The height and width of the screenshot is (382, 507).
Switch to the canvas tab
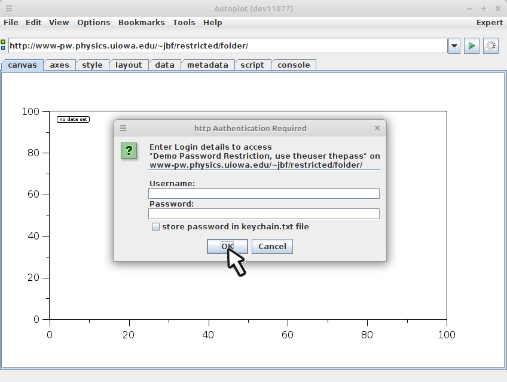22,65
